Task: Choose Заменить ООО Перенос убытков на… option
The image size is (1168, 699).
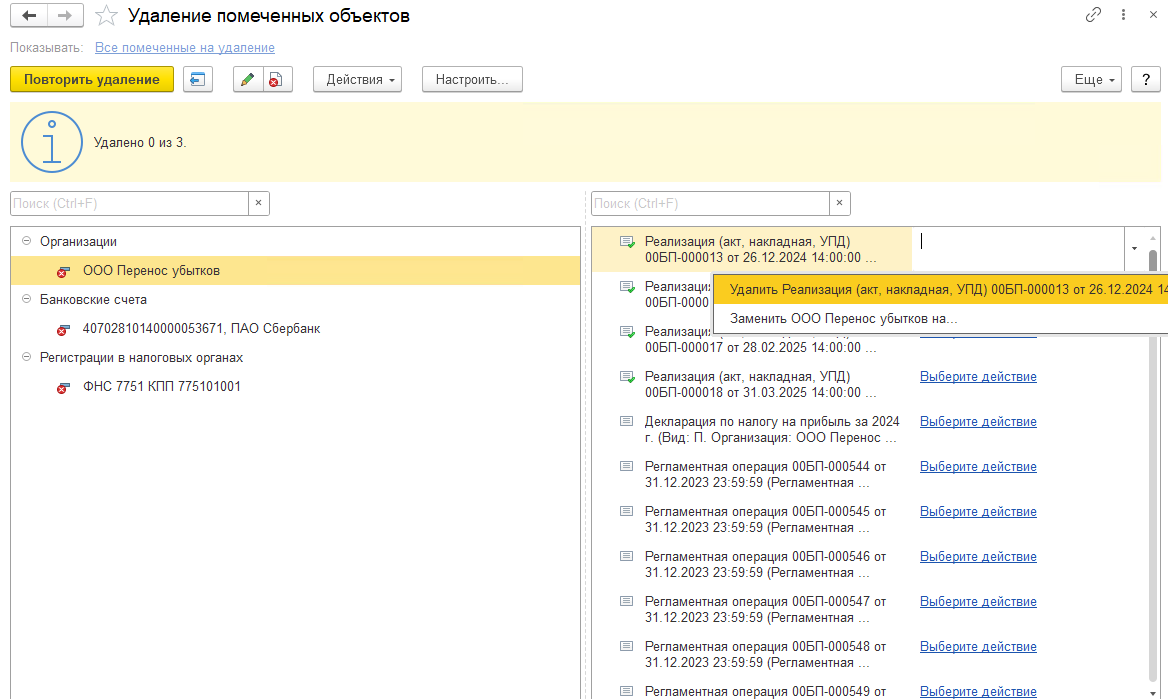Action: (843, 319)
